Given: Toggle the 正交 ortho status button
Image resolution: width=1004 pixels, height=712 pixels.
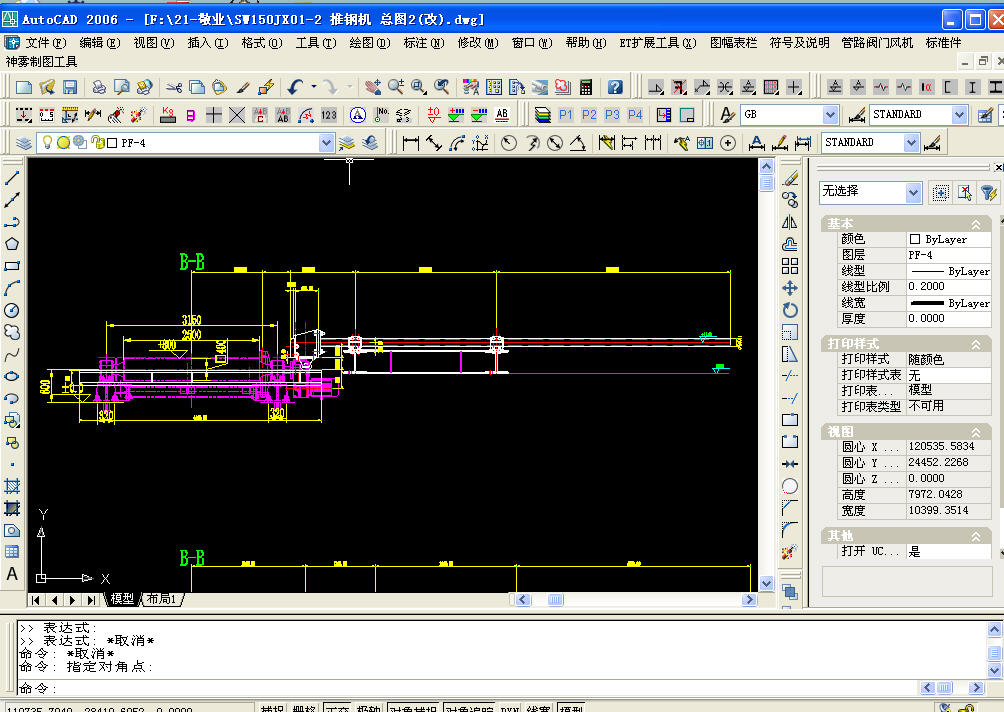Looking at the screenshot, I should pos(337,708).
